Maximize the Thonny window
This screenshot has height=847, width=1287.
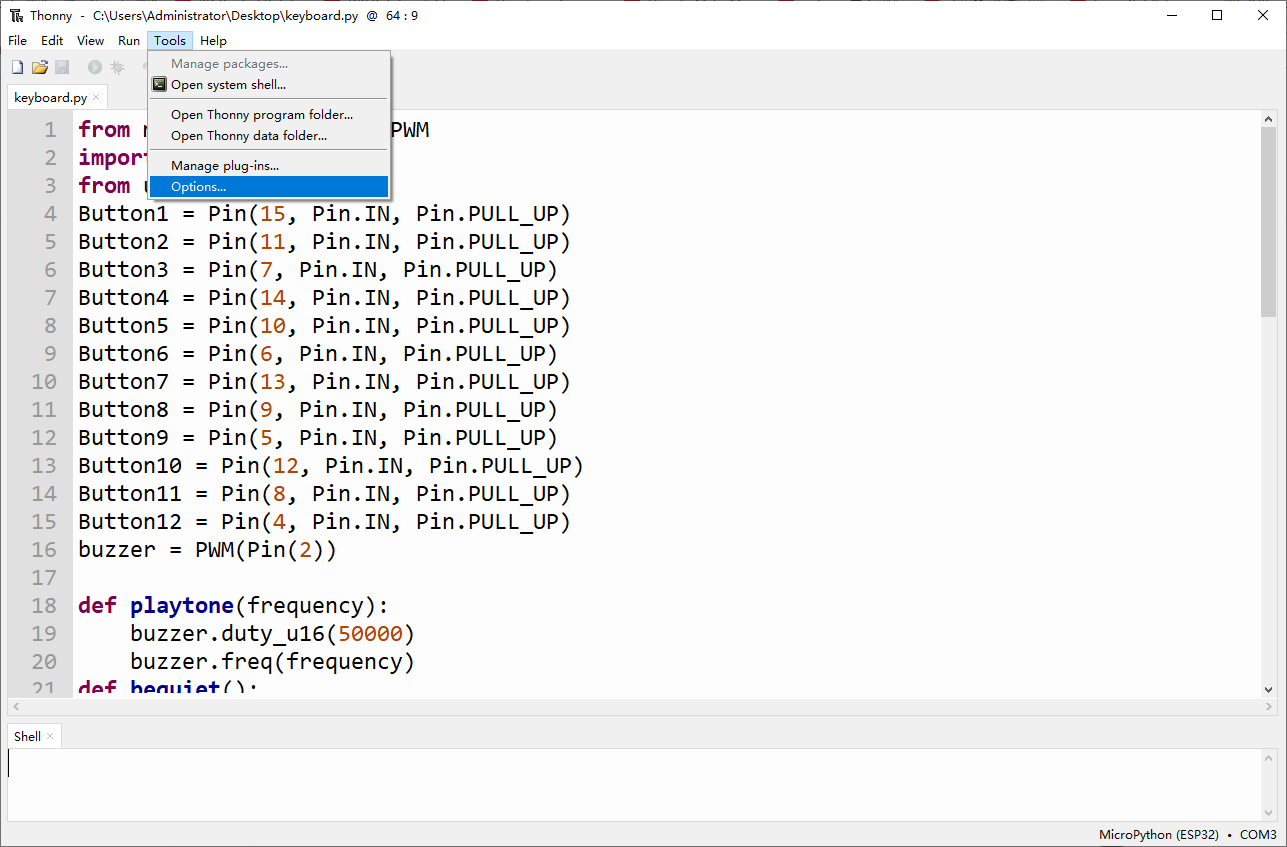click(1217, 15)
